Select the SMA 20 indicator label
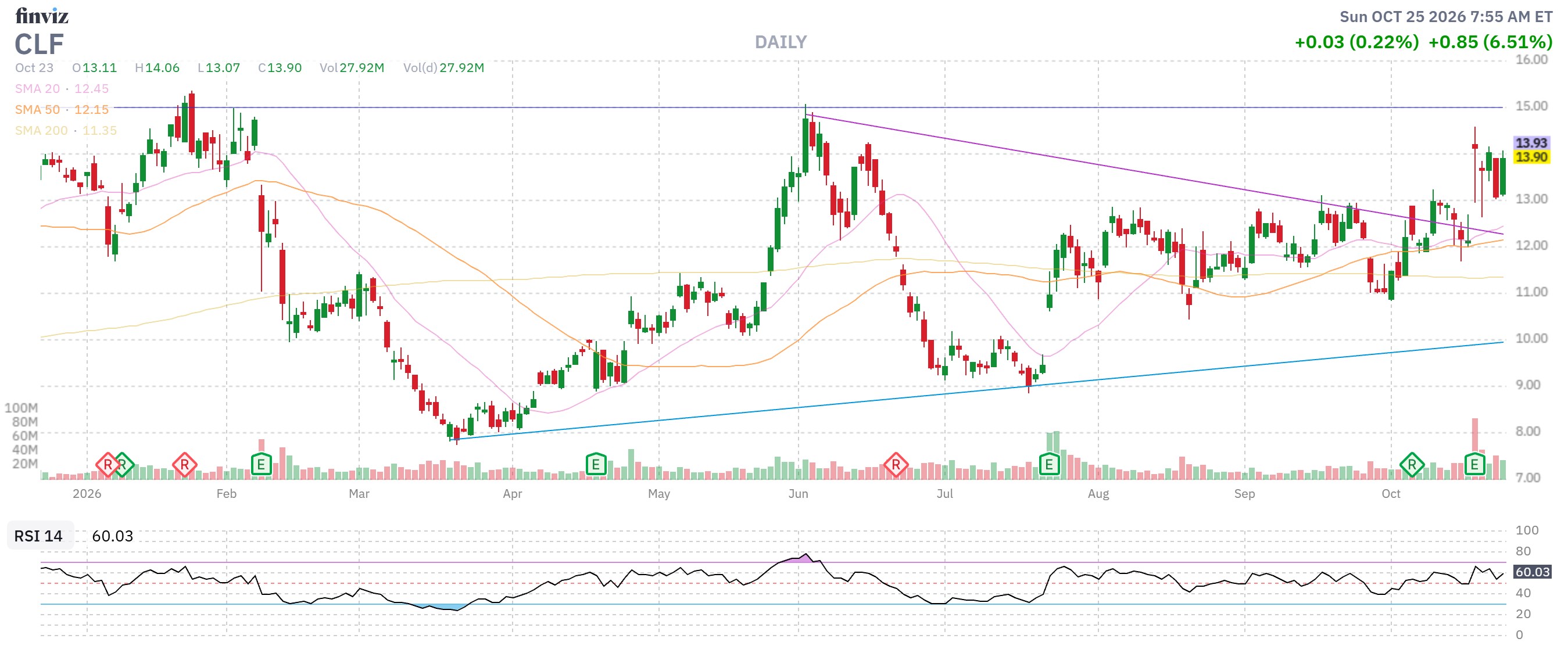 click(x=62, y=89)
